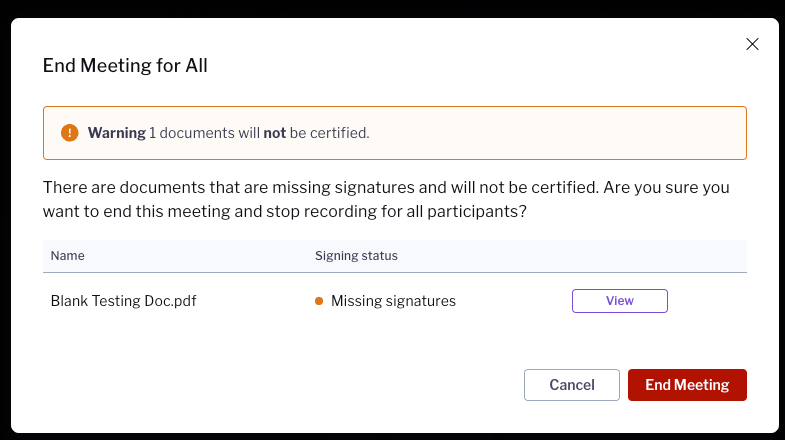
Task: Click the orange warning exclamation icon
Action: pos(70,133)
